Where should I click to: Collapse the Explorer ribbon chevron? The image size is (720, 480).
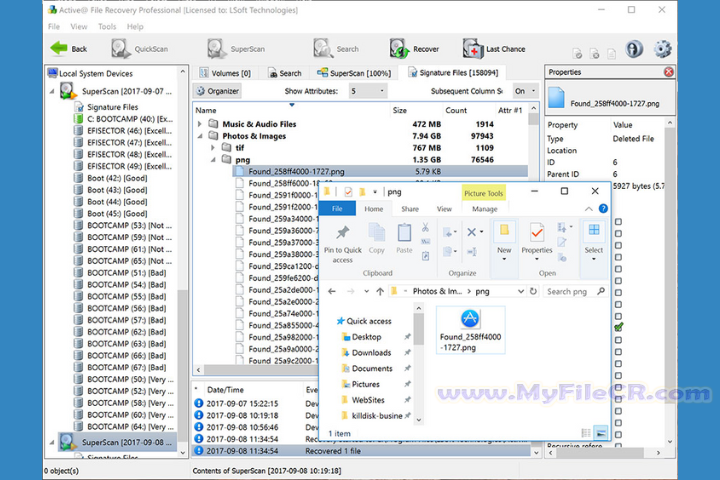(589, 209)
